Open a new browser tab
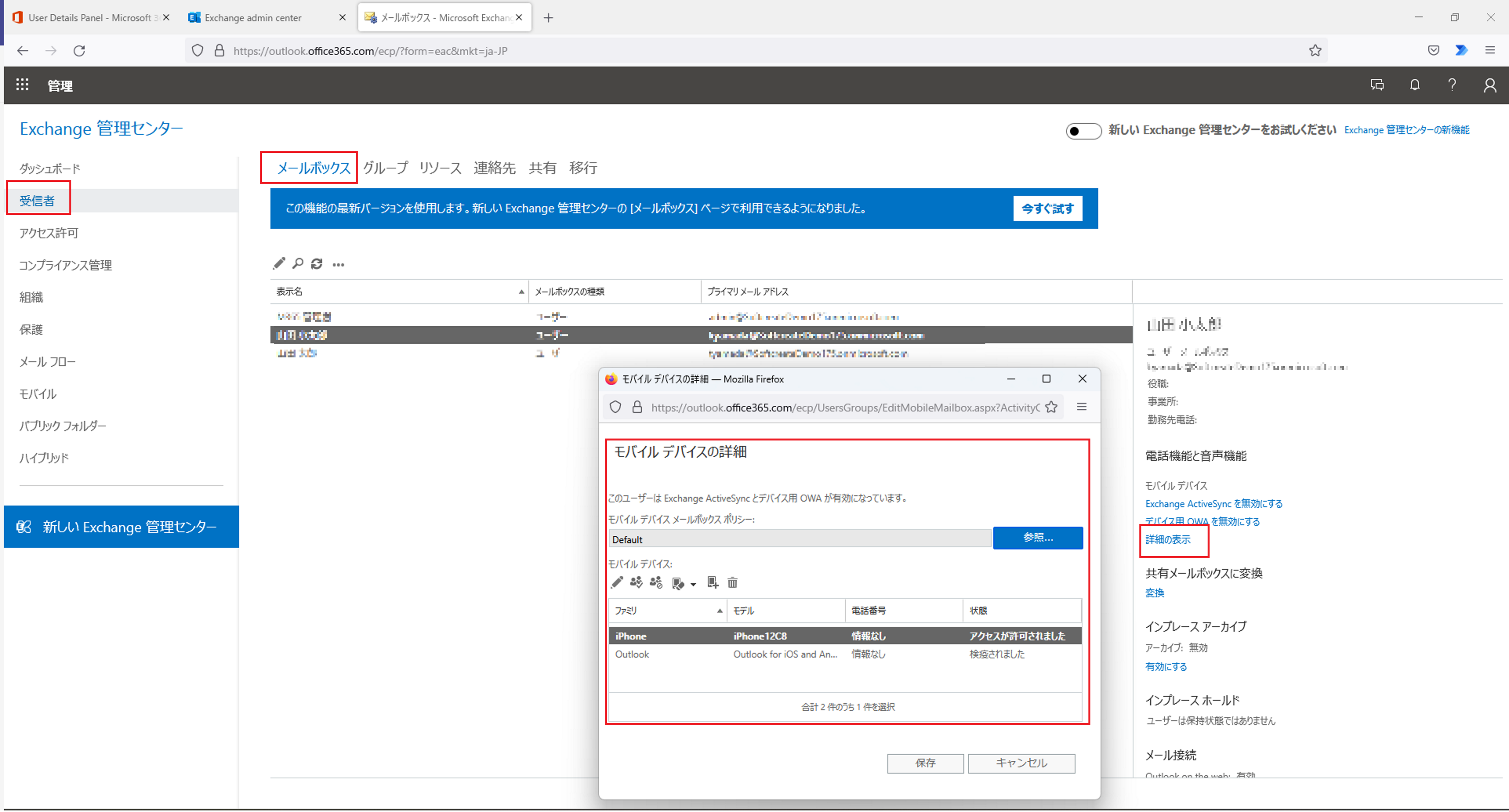 click(x=548, y=18)
